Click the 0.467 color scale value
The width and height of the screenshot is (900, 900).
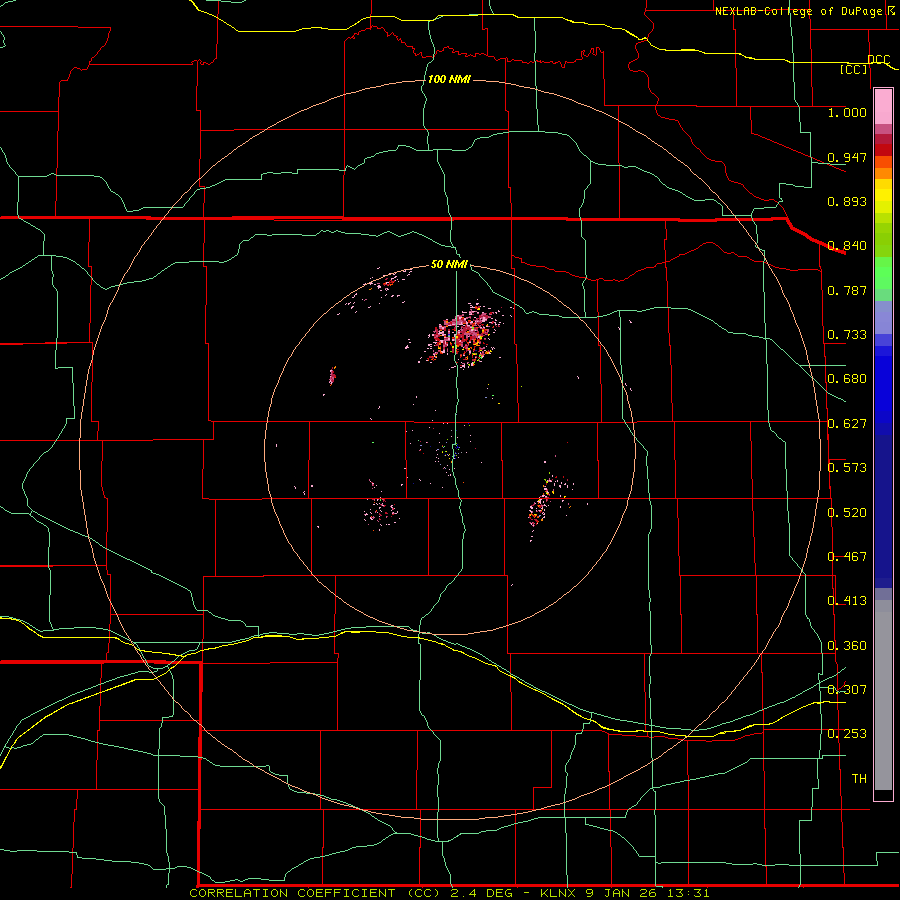tap(847, 557)
